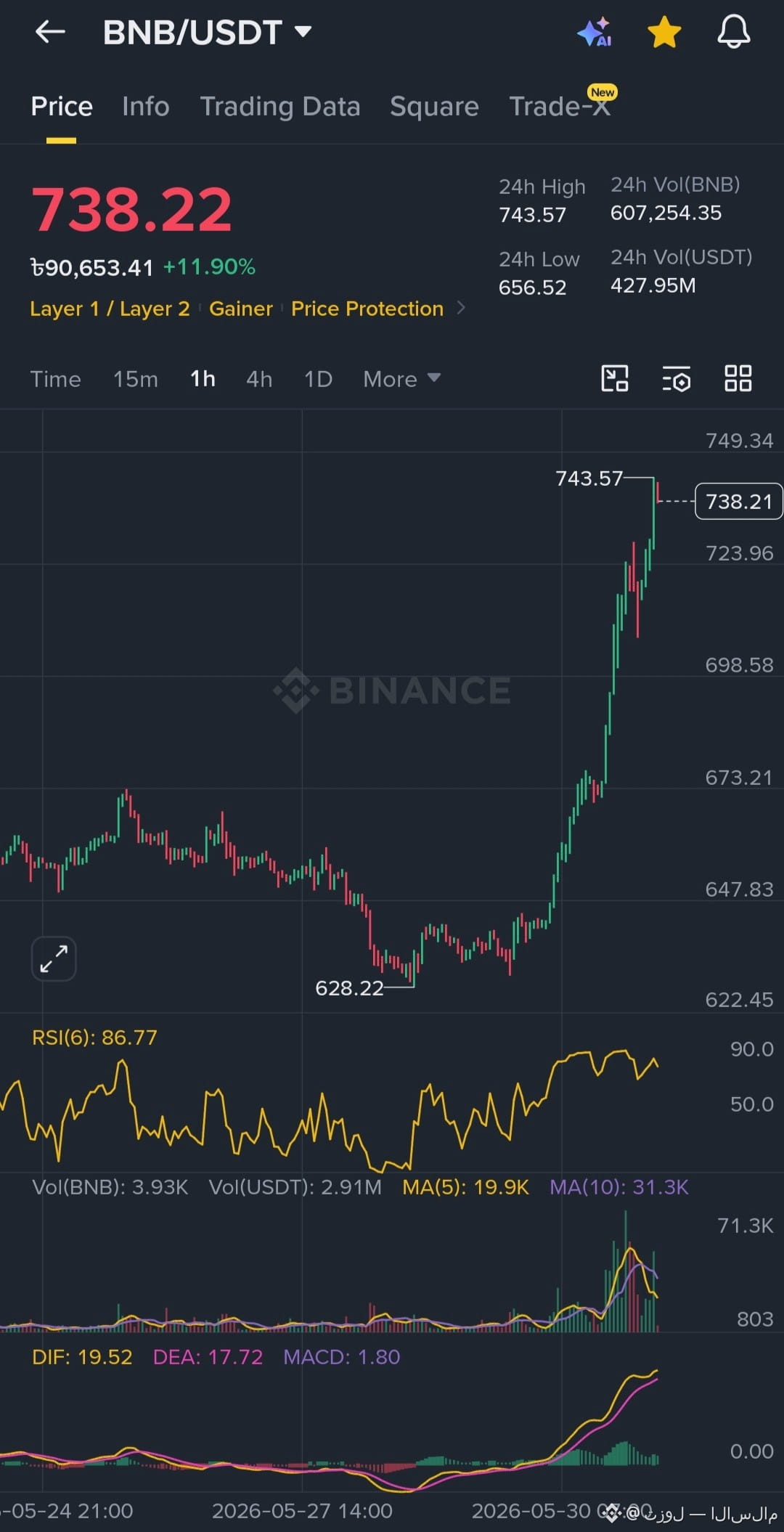
Task: Open the Gainer tag link
Action: coord(241,309)
